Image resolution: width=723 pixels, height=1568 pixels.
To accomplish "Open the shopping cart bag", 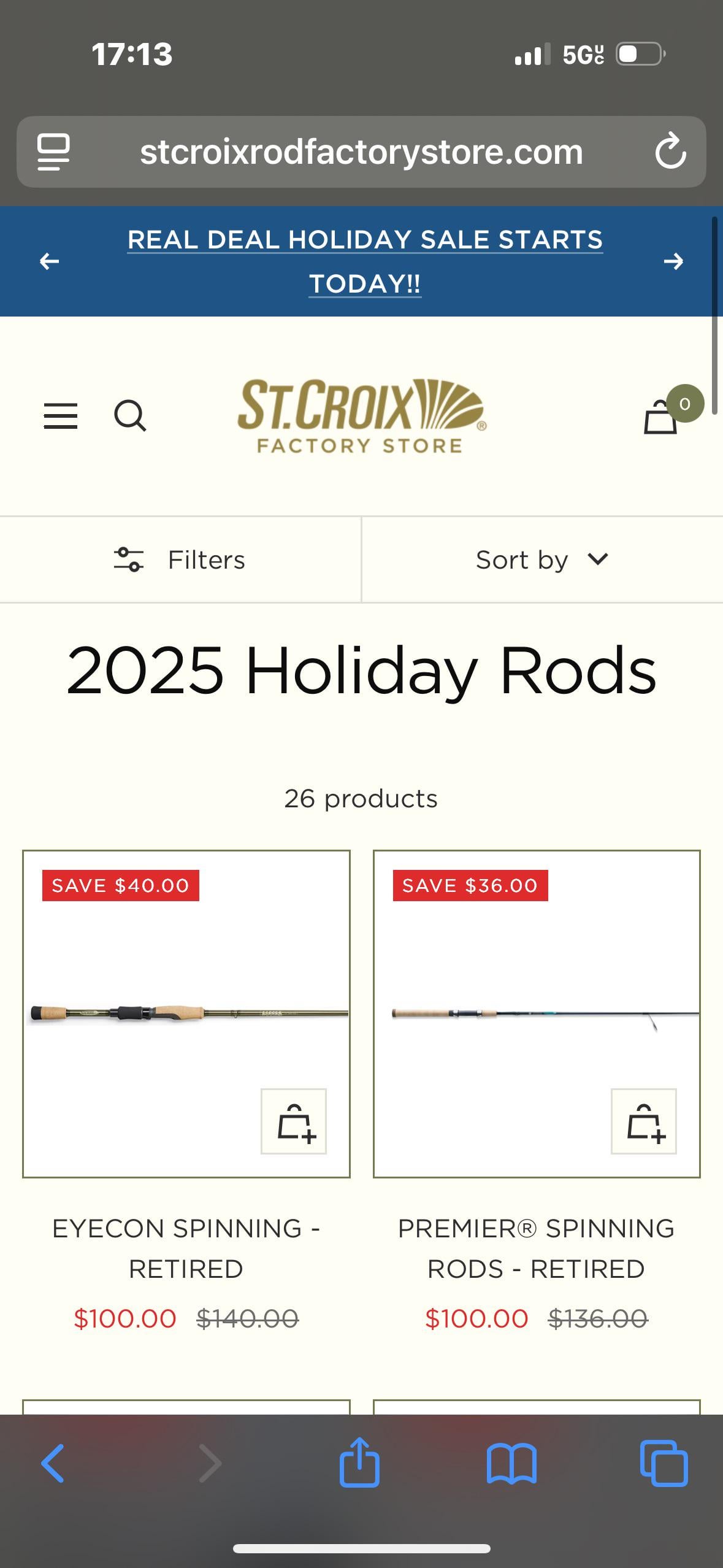I will tap(661, 417).
